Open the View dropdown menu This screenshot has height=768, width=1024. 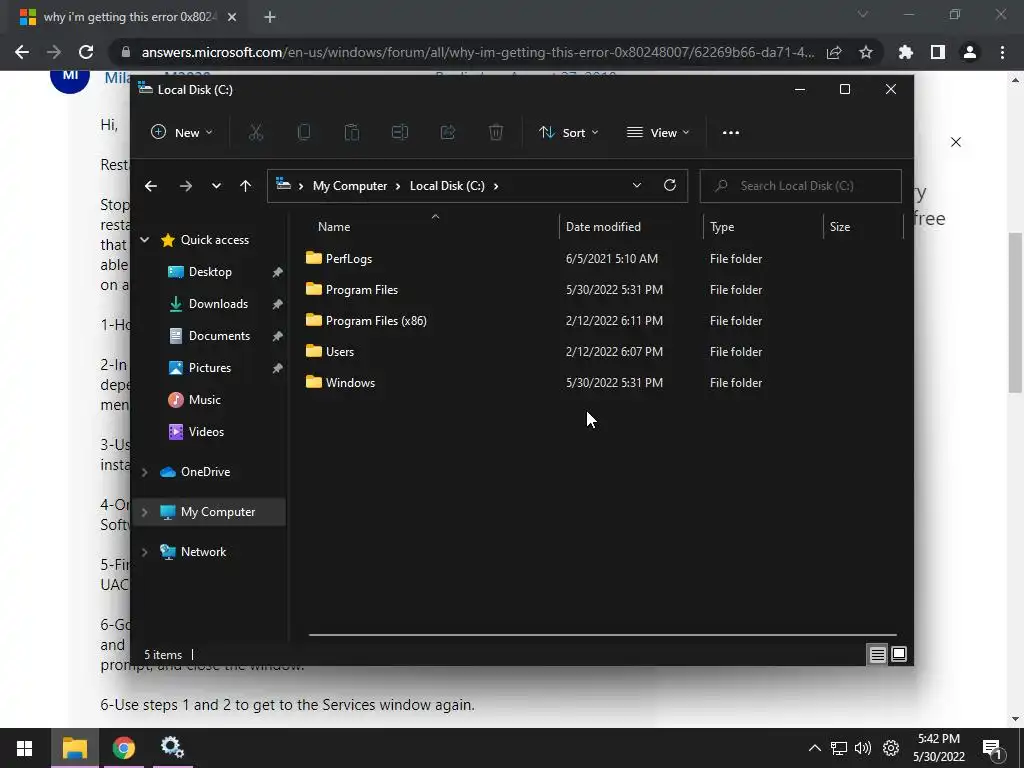coord(658,133)
